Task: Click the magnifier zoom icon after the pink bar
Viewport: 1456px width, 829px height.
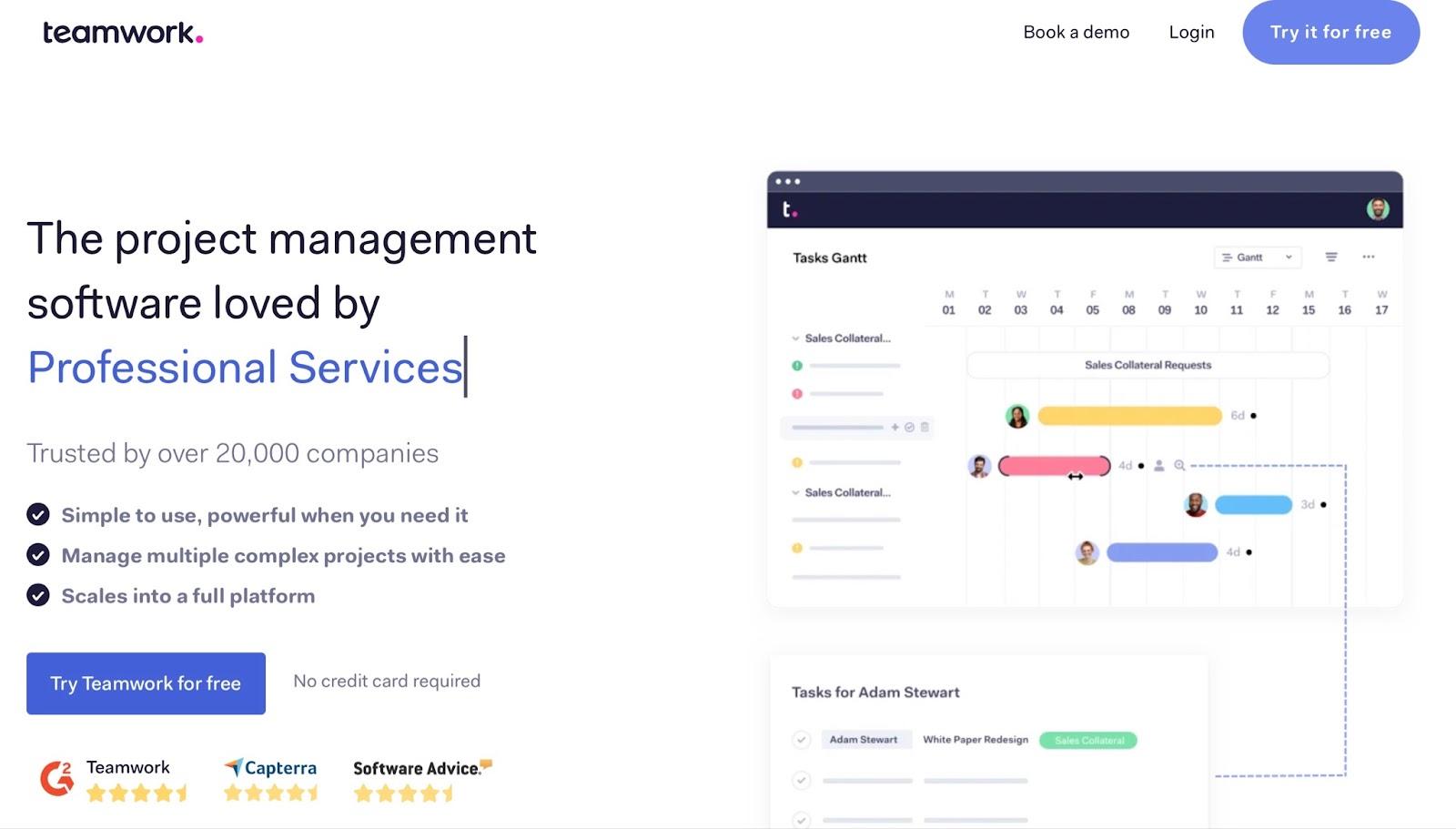Action: tap(1179, 466)
